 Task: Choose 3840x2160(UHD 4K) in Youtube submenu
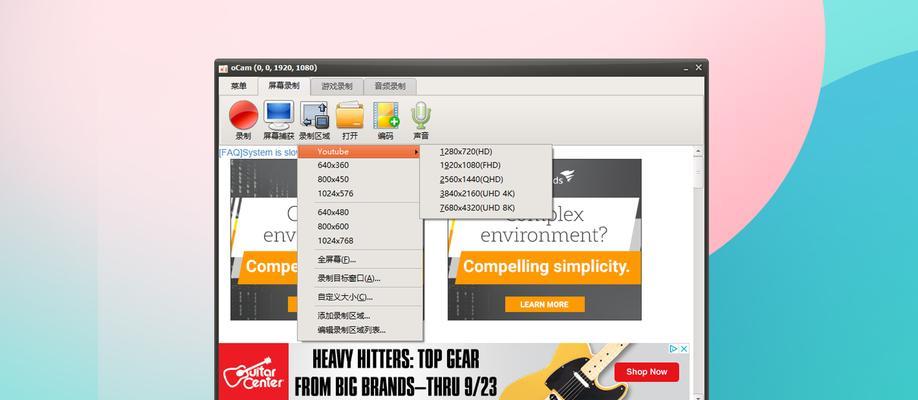pyautogui.click(x=486, y=193)
